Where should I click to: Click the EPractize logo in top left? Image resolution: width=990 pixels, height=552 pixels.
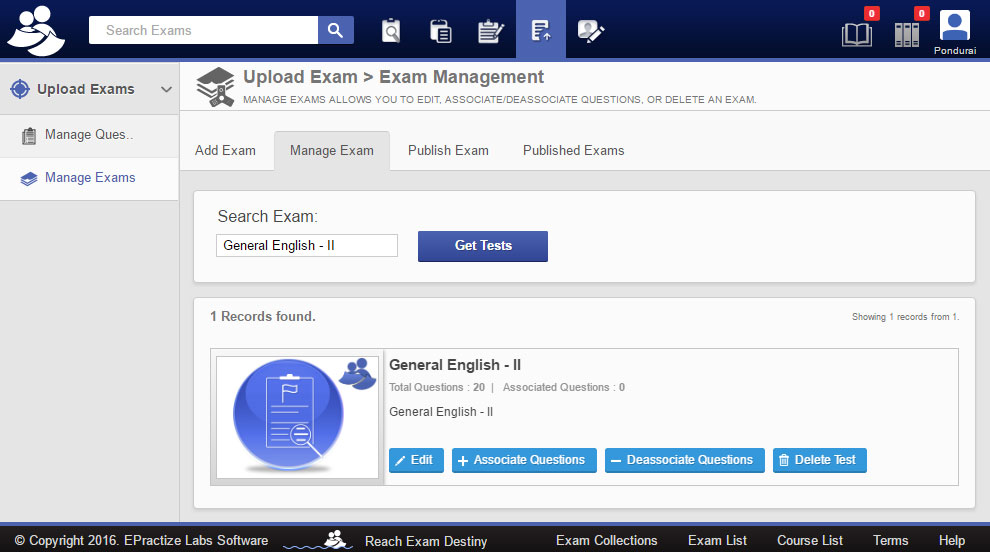(36, 30)
